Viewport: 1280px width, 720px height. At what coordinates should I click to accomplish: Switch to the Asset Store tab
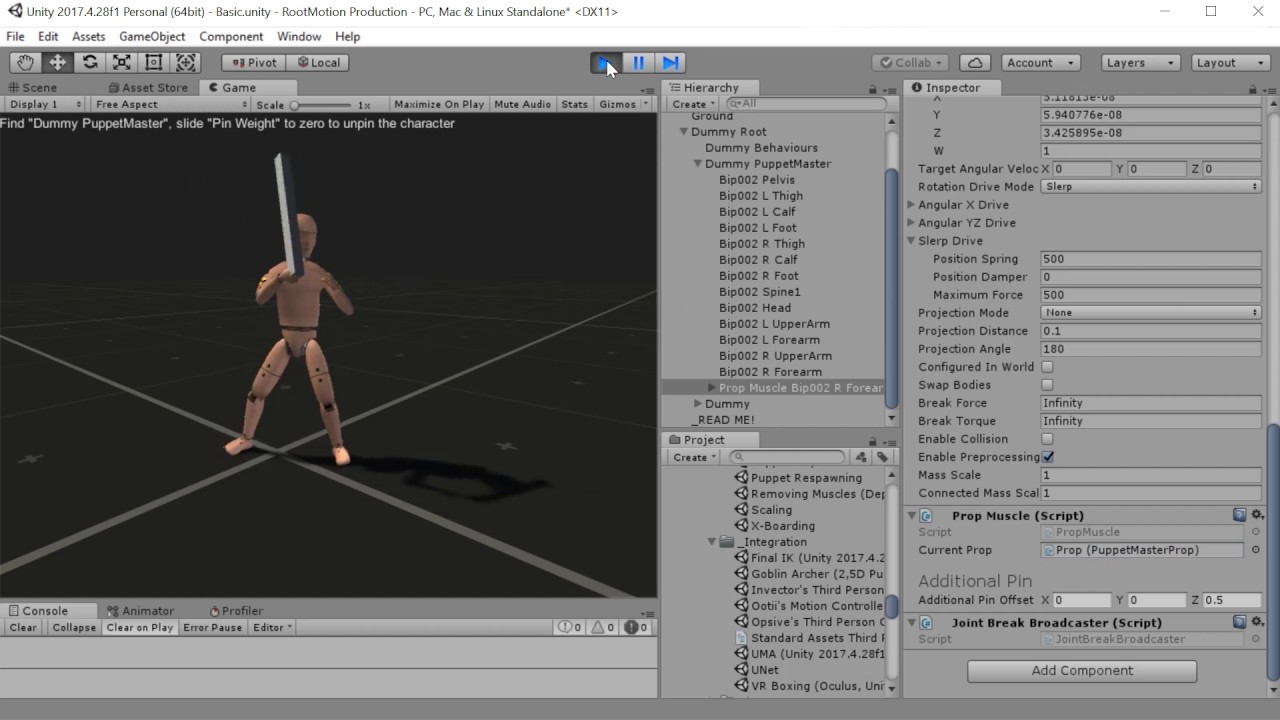(x=147, y=88)
